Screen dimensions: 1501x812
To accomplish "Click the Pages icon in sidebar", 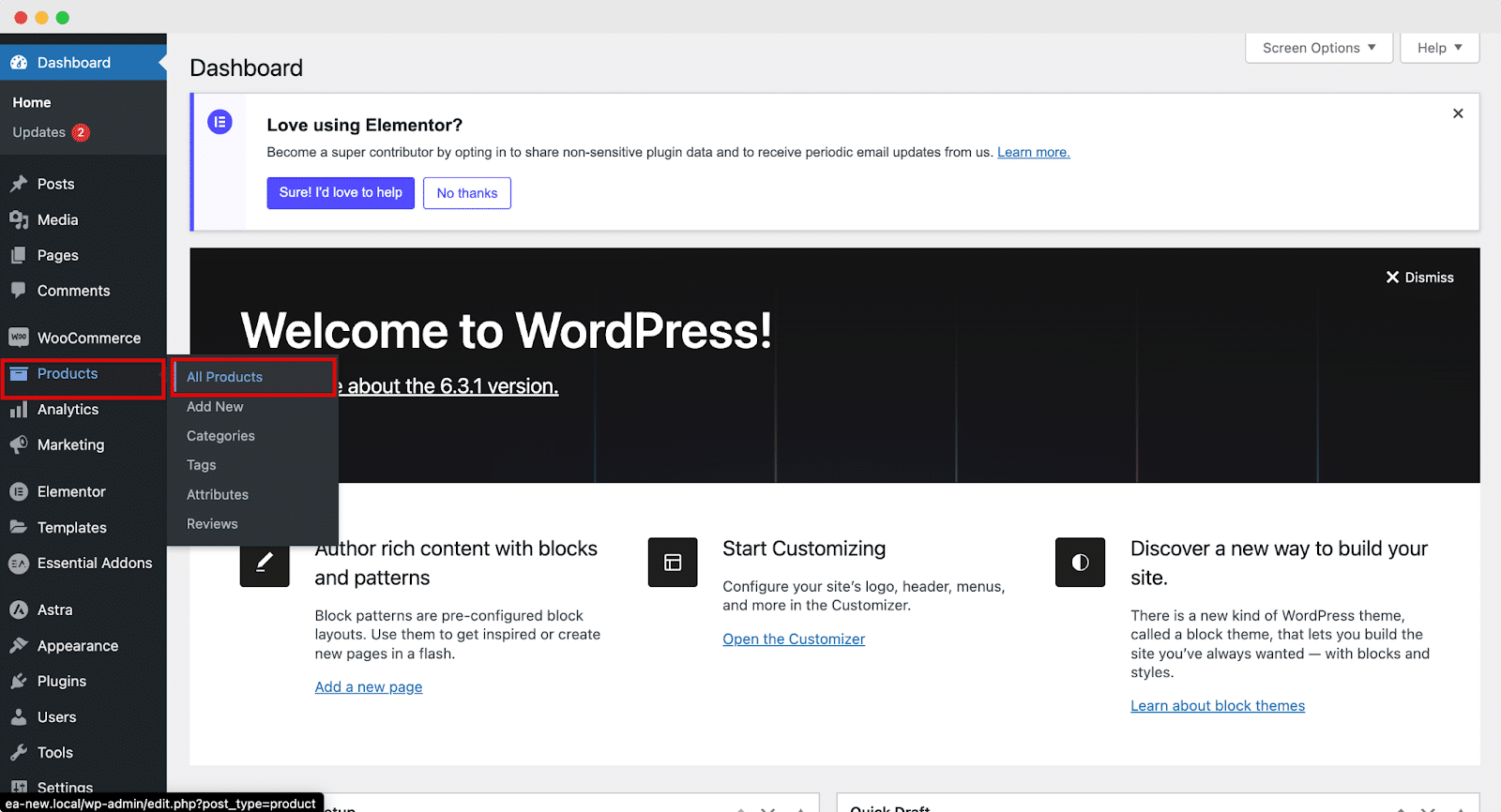I will [19, 255].
